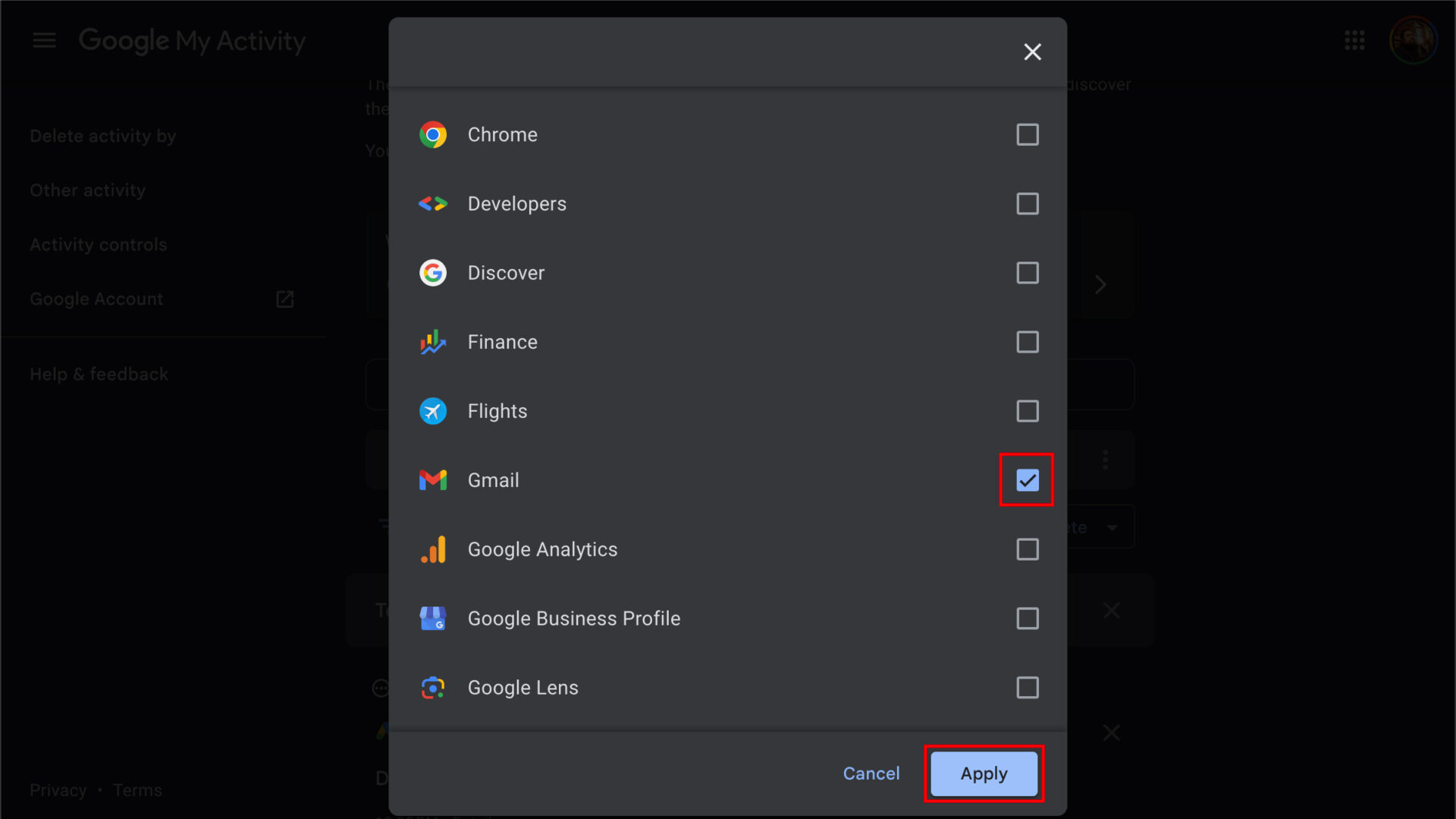Select Activity controls in the sidebar

coord(99,244)
